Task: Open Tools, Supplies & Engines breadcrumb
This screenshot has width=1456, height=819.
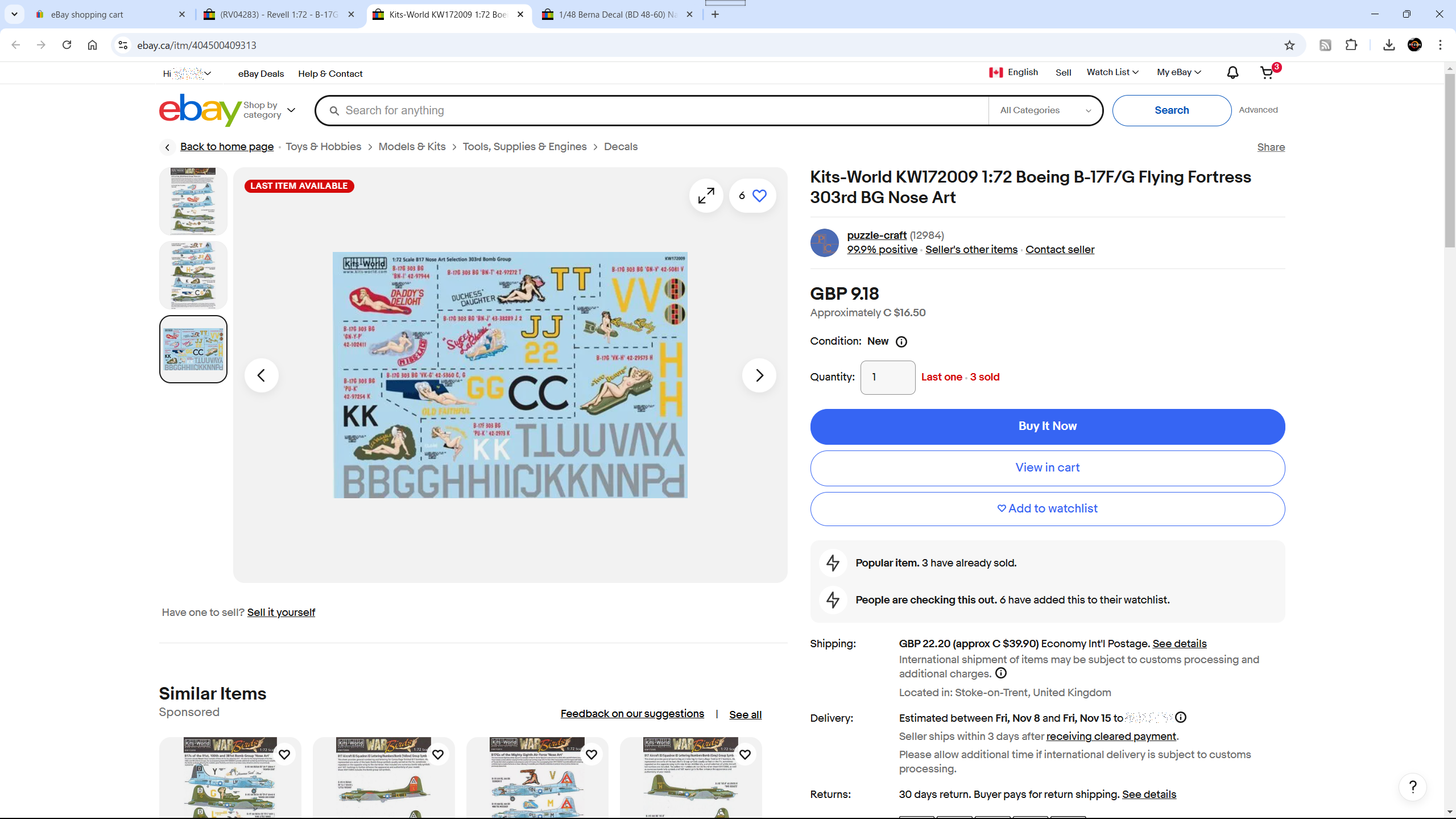Action: point(524,147)
